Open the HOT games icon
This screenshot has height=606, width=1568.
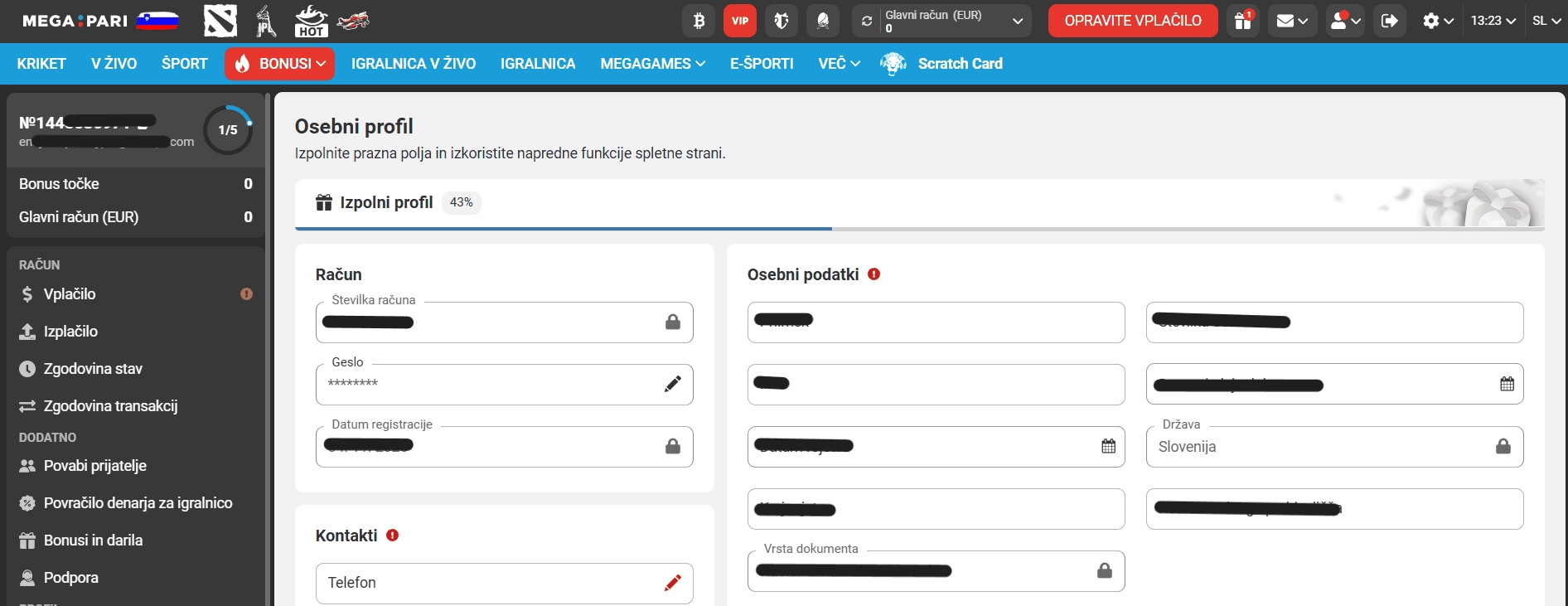pos(312,21)
